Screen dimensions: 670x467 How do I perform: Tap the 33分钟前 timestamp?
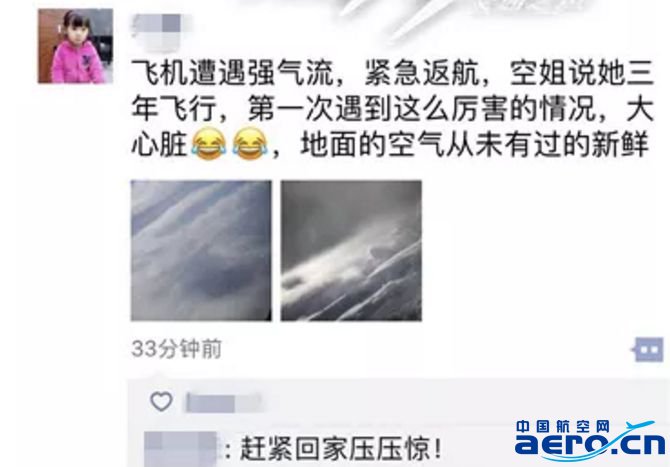(176, 349)
